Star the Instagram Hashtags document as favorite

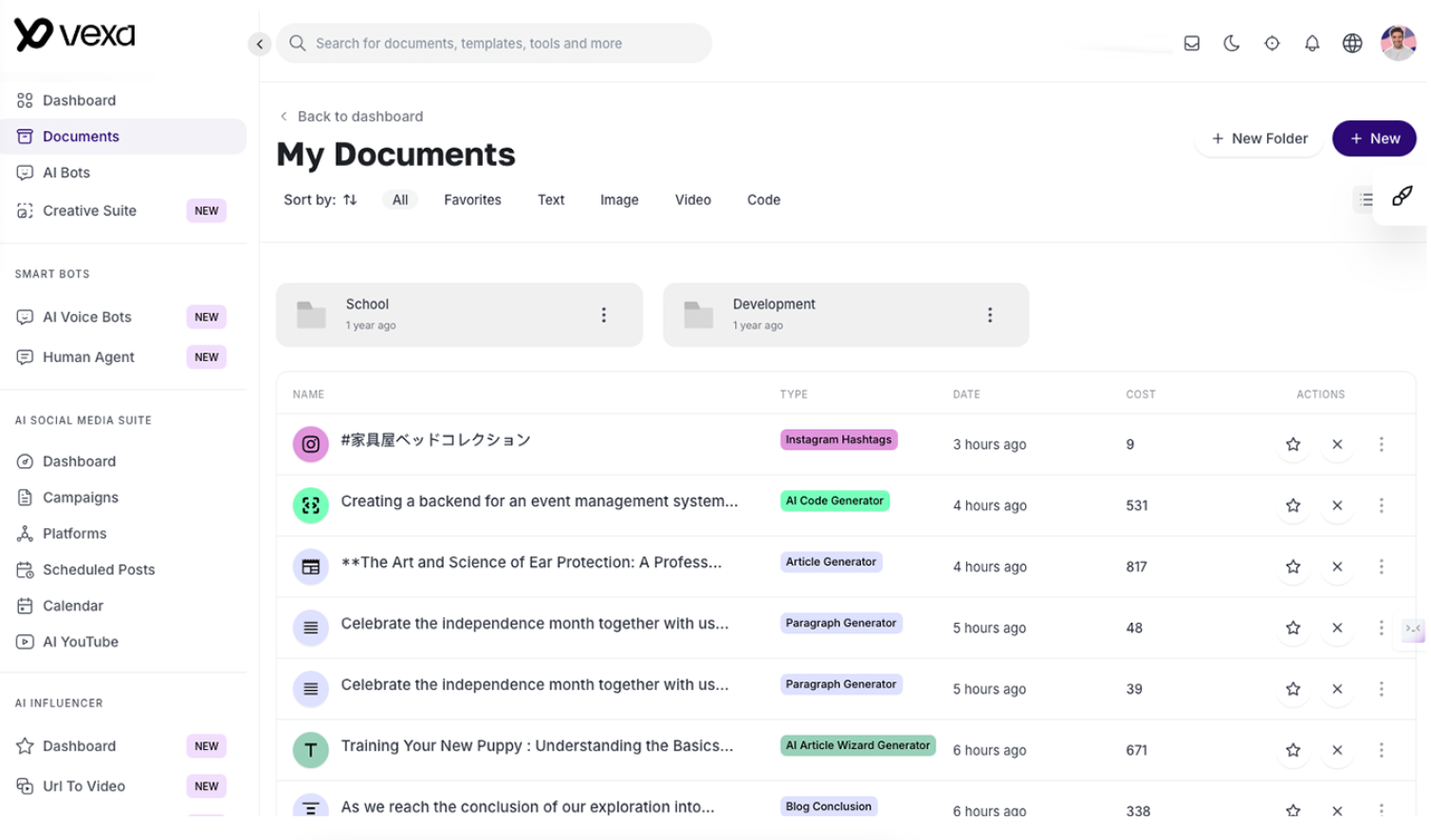click(x=1293, y=445)
